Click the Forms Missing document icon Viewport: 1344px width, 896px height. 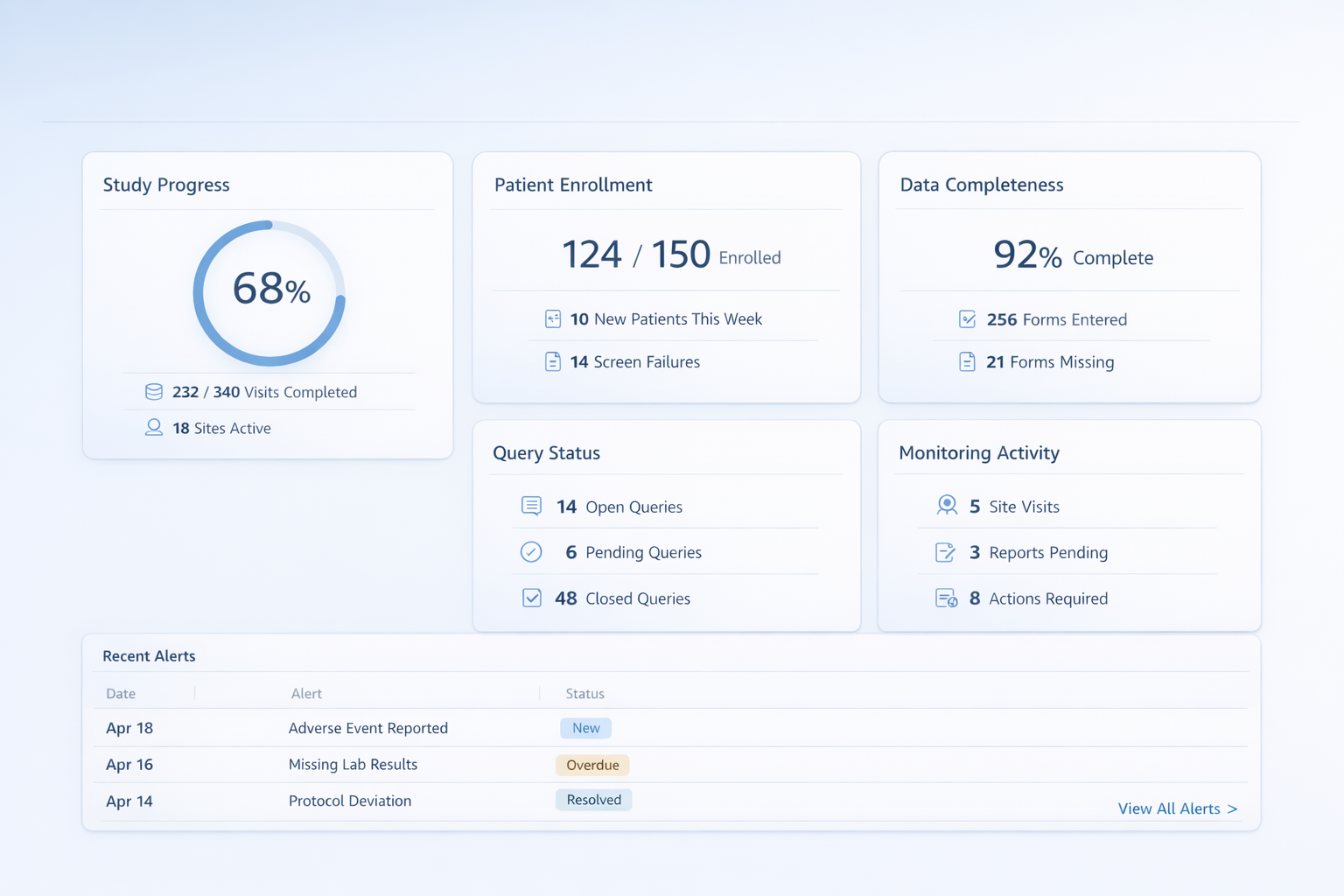click(x=967, y=361)
